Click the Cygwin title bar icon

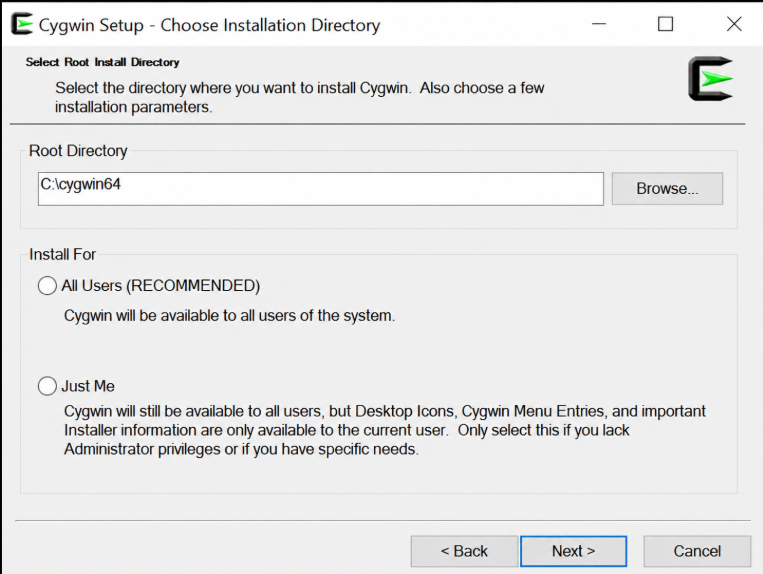(x=22, y=24)
